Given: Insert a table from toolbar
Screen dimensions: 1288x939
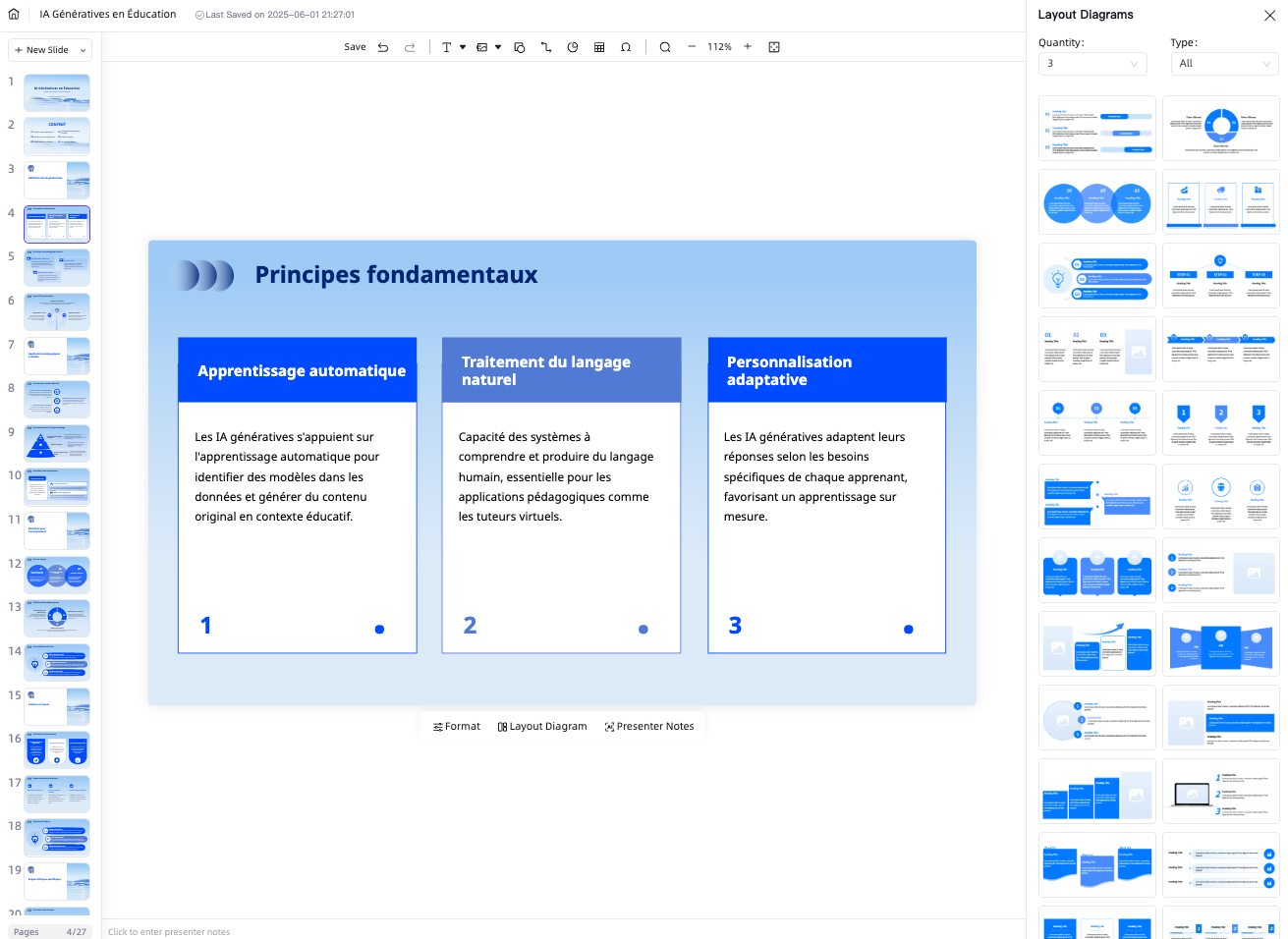Looking at the screenshot, I should click(x=599, y=47).
